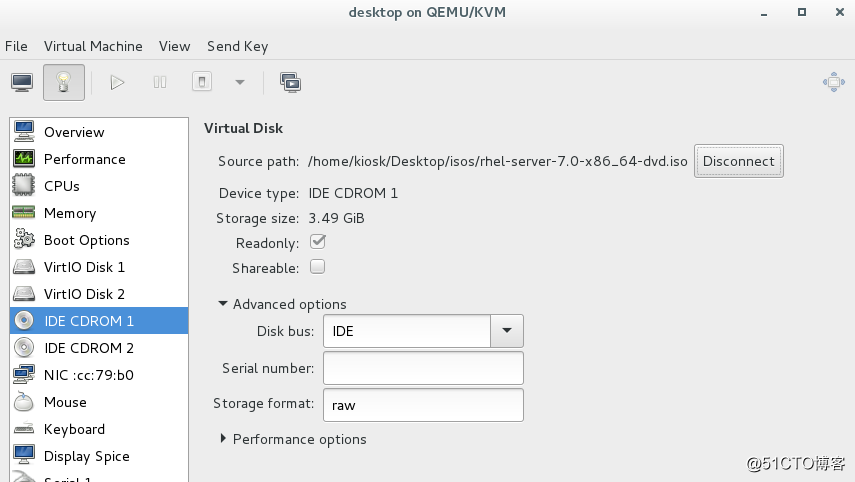Open the Virtual Machine menu
855x482 pixels.
pyautogui.click(x=93, y=46)
